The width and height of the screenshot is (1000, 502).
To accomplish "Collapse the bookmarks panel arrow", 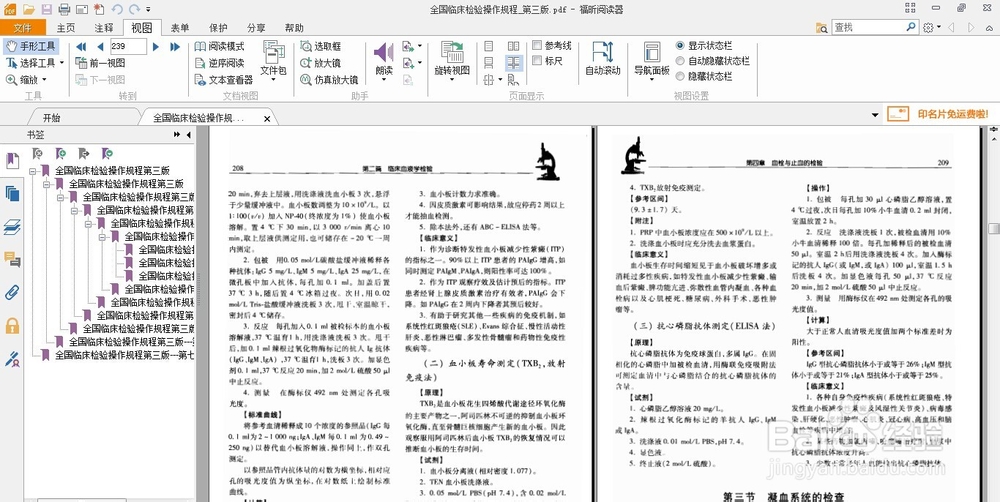I will click(x=188, y=135).
